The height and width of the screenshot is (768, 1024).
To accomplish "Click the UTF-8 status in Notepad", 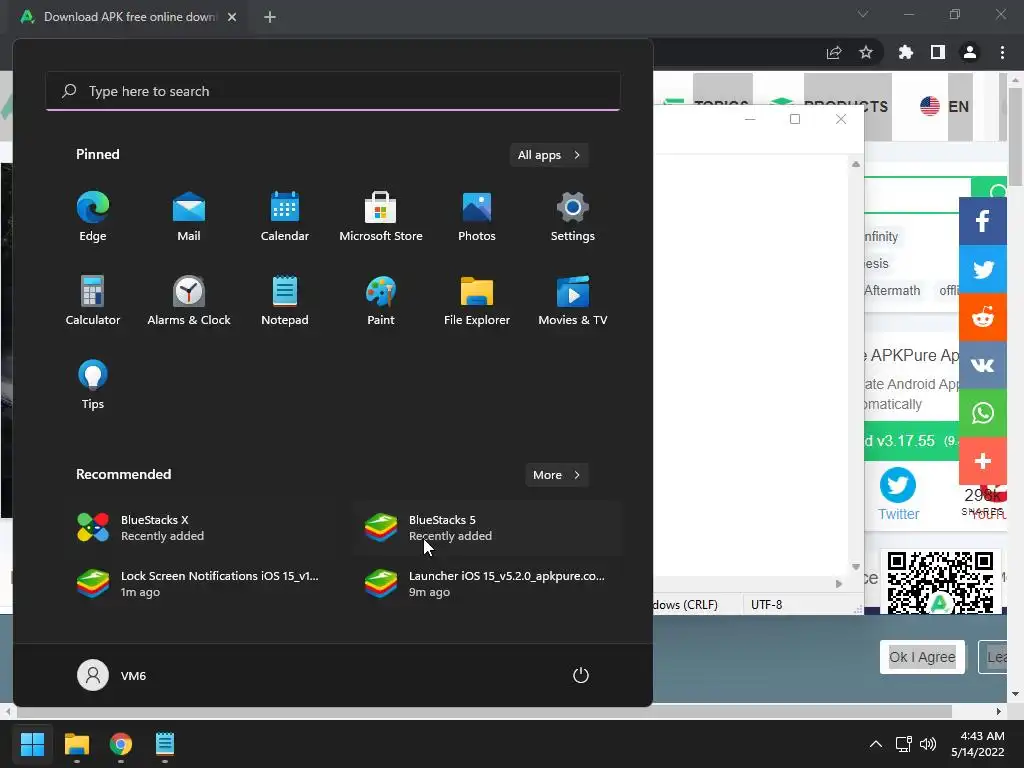I will 766,605.
